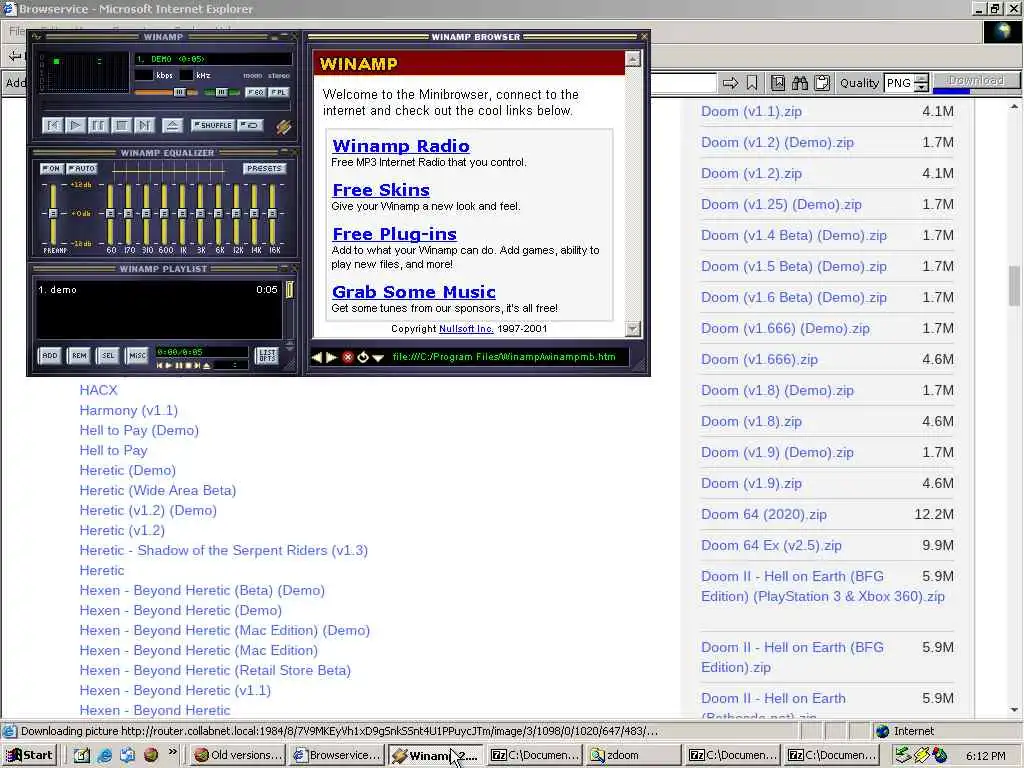Viewport: 1024px width, 768px height.
Task: Stop loading in Winamp minibrowser
Action: [347, 357]
